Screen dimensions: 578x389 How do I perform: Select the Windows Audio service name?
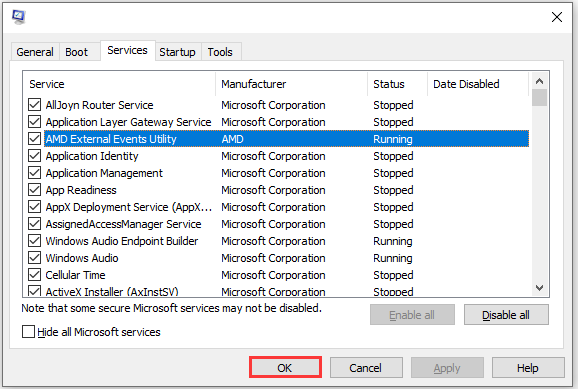[x=82, y=258]
